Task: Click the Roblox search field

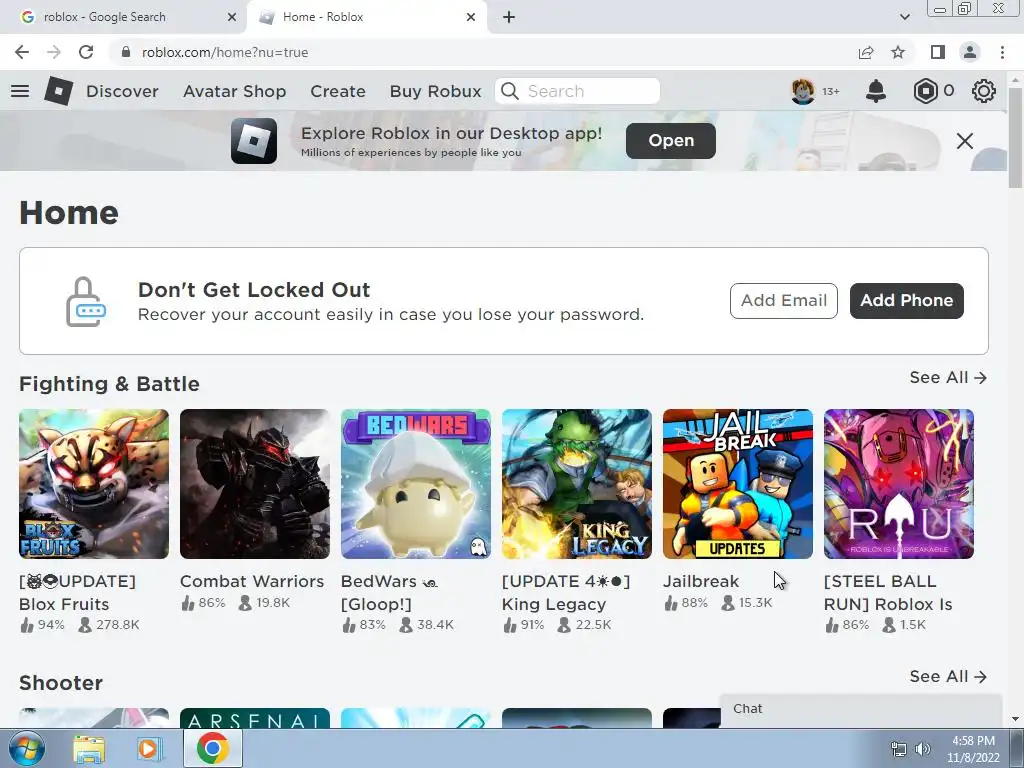Action: (578, 91)
